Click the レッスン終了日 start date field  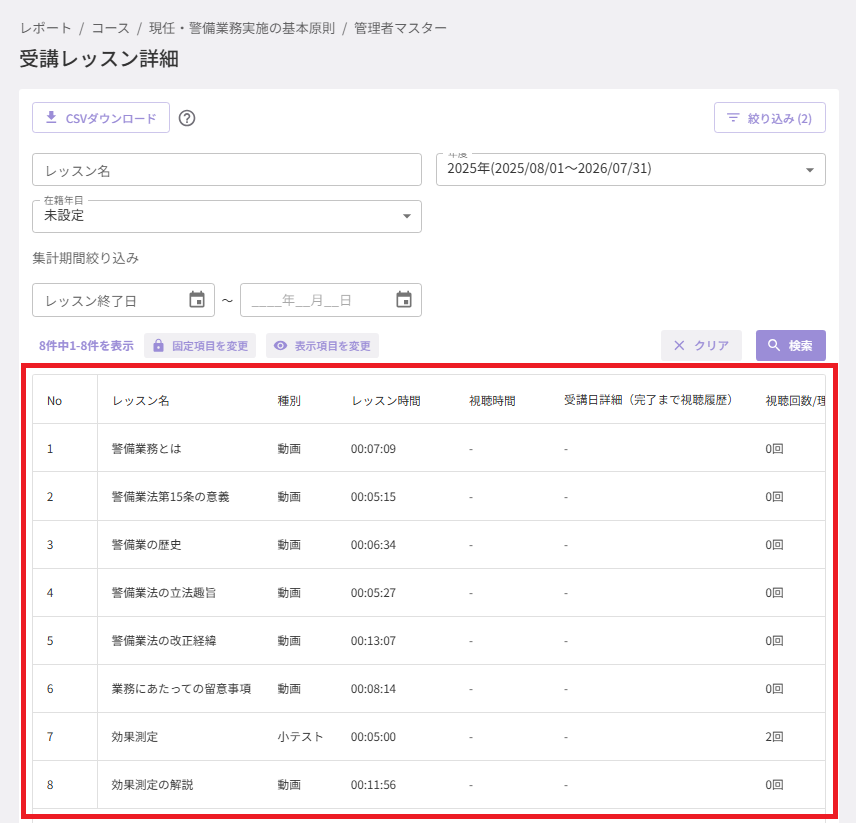(123, 300)
